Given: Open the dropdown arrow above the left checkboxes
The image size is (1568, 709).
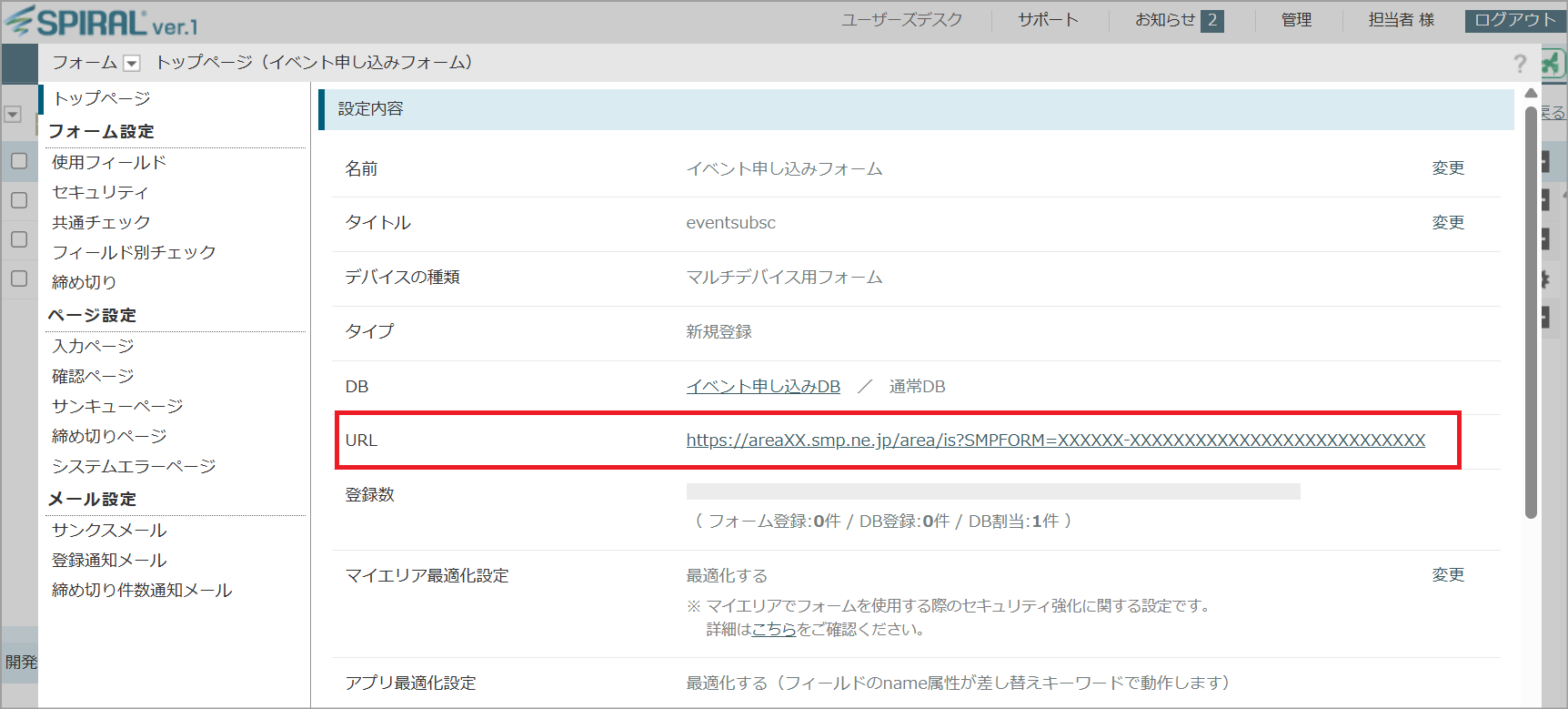Looking at the screenshot, I should (13, 115).
